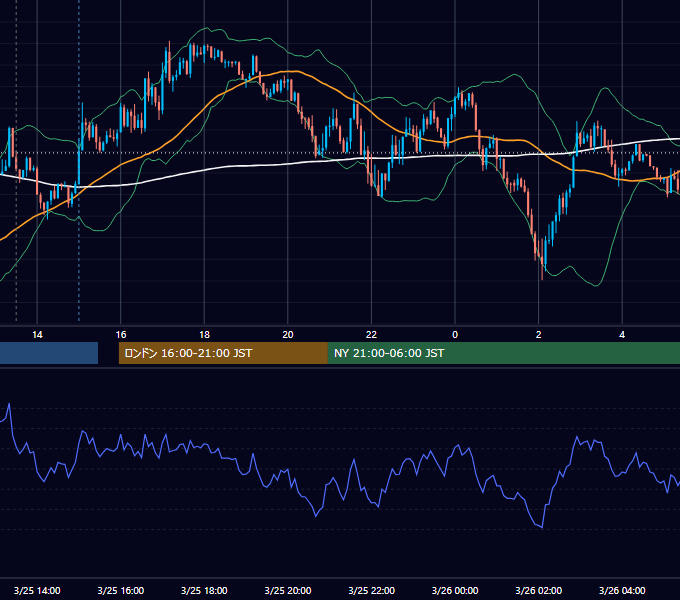Click the 3/26 02:00 time label
The image size is (680, 600).
pyautogui.click(x=538, y=590)
